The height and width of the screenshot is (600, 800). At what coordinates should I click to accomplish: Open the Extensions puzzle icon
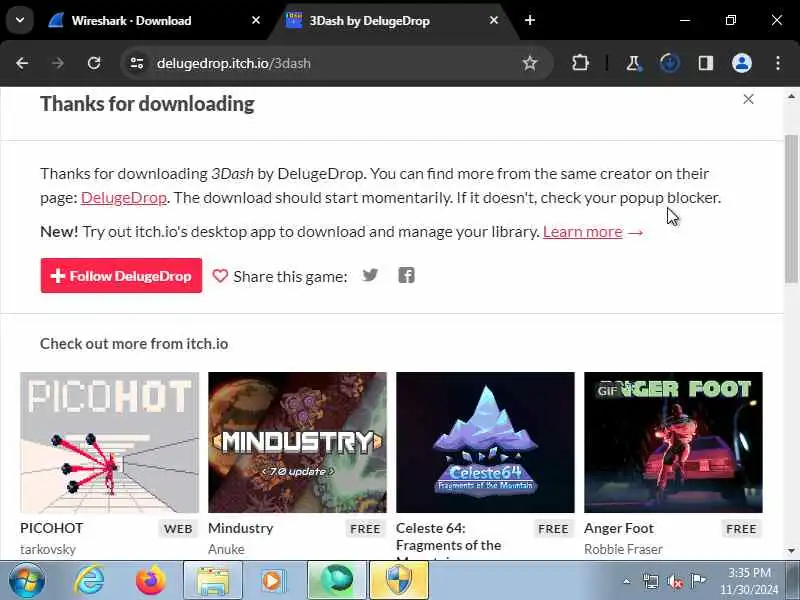pos(580,63)
